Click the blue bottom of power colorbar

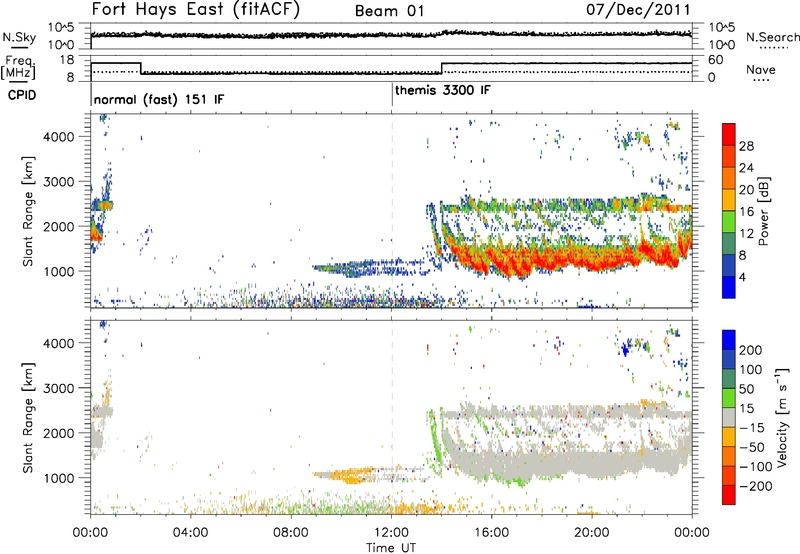[729, 287]
